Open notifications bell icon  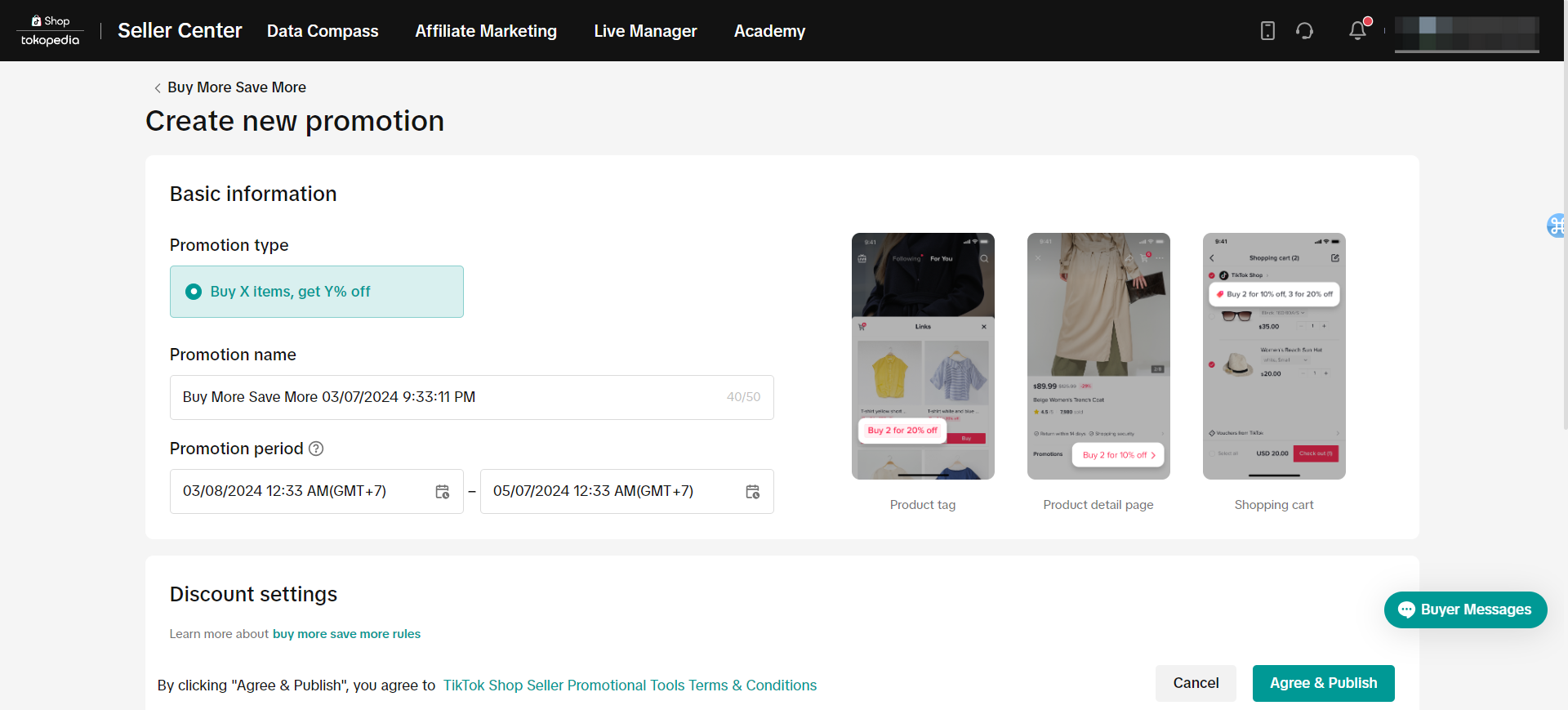[x=1357, y=30]
